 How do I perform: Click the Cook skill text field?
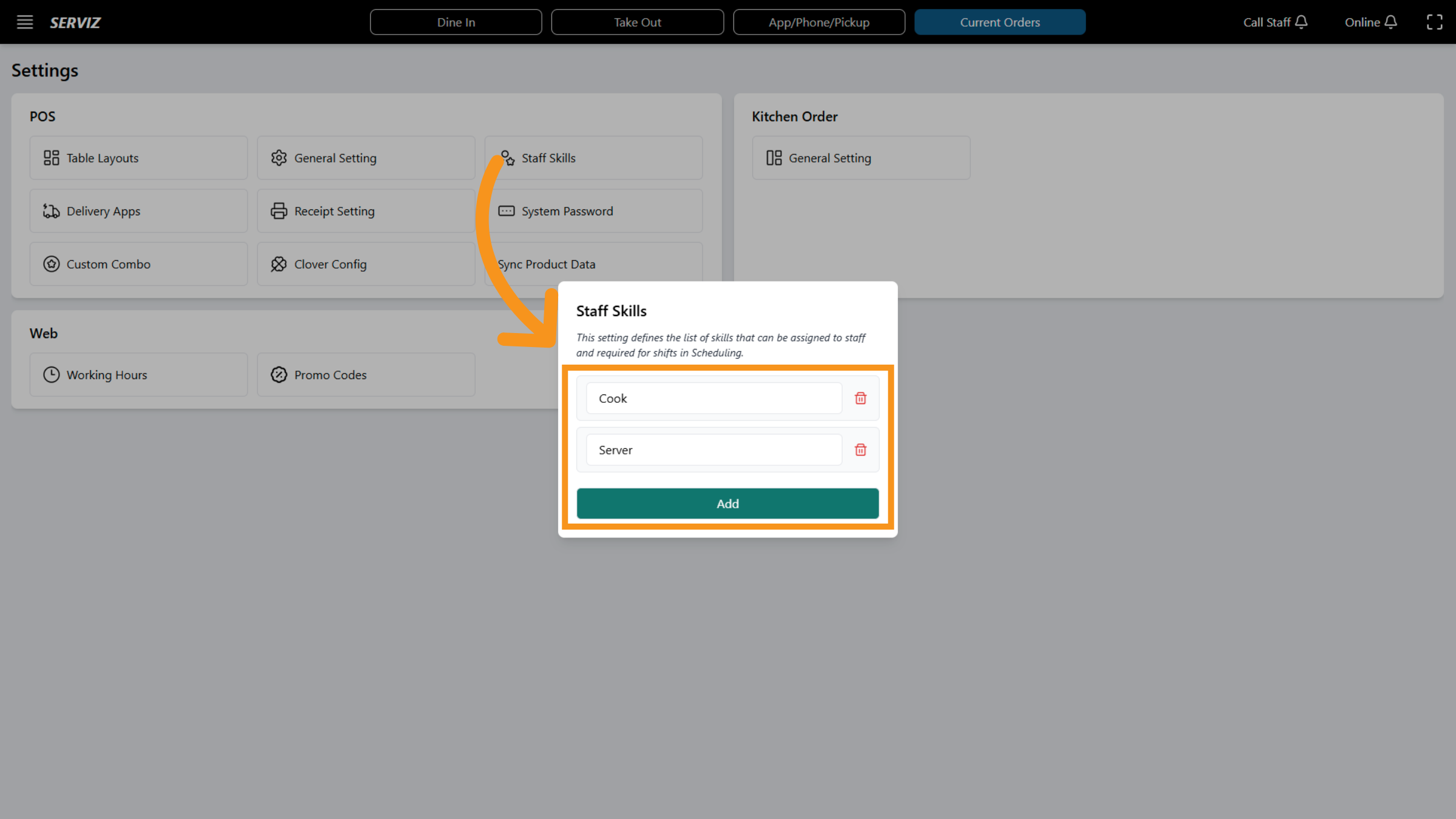pos(713,399)
